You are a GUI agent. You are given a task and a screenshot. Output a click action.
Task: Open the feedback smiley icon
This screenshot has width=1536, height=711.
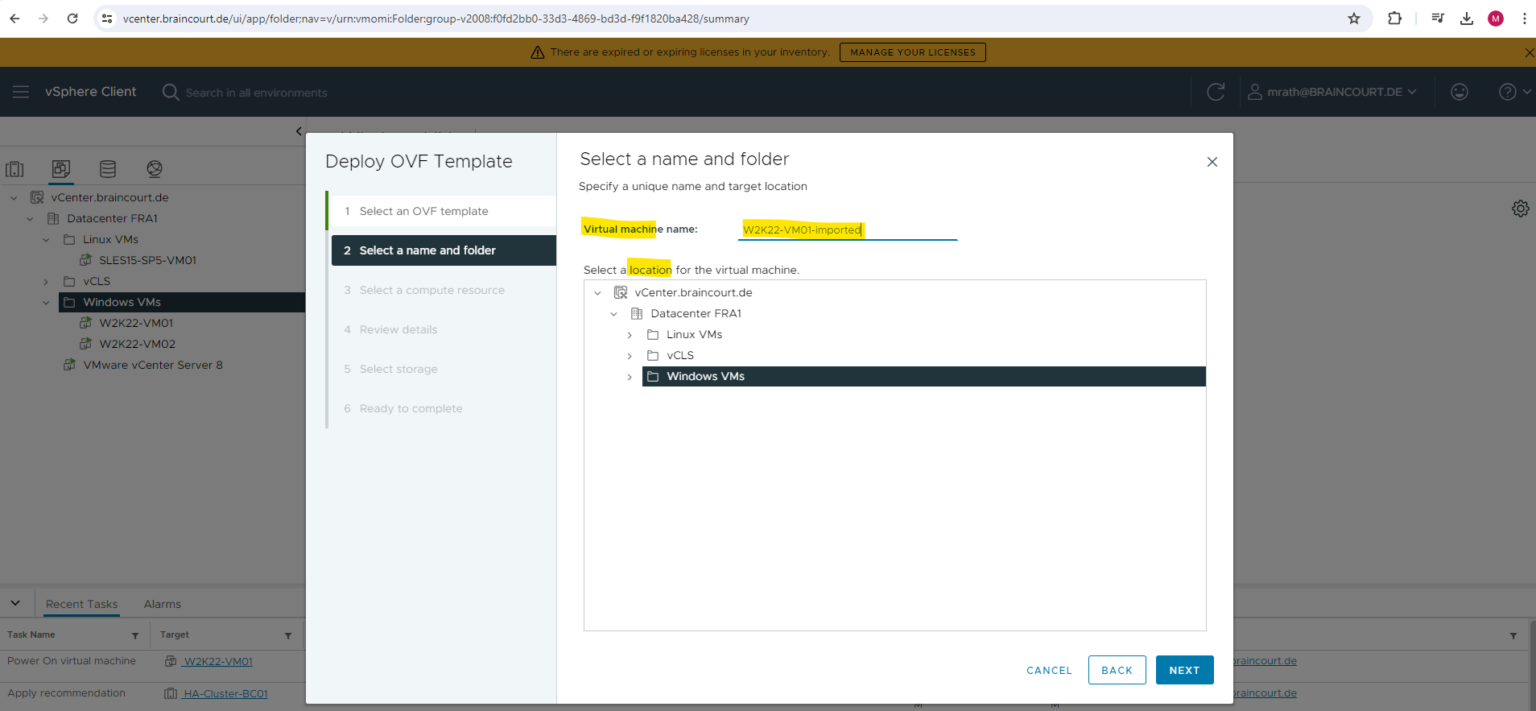point(1459,91)
